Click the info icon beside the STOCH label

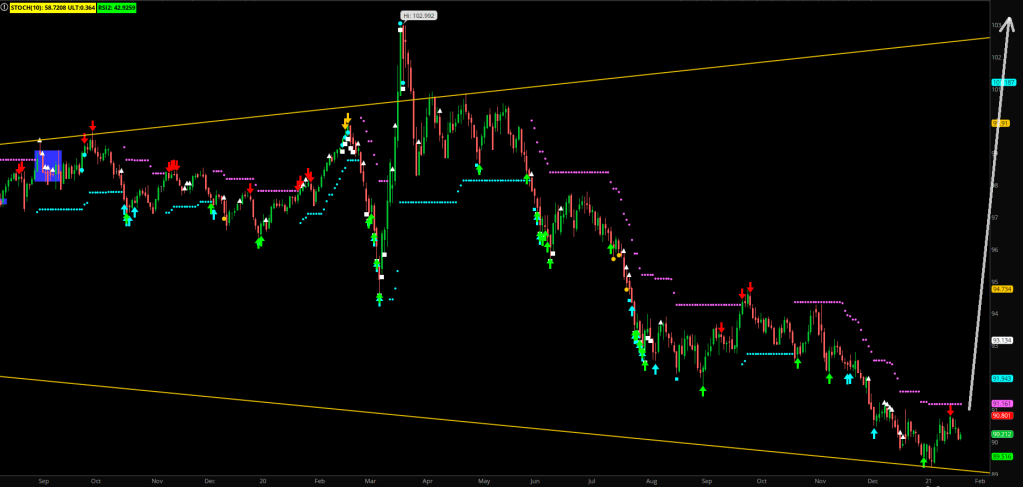[5, 7]
